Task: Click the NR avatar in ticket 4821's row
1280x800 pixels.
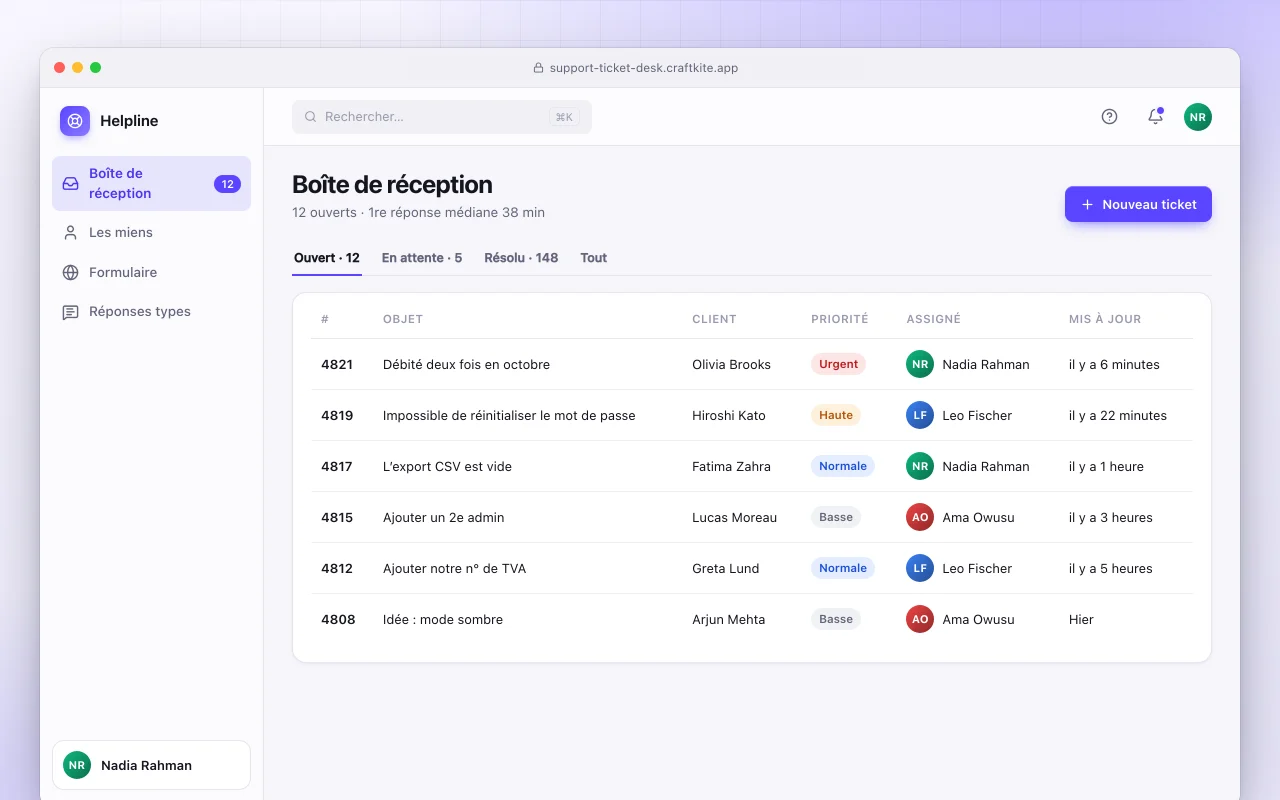Action: coord(920,364)
